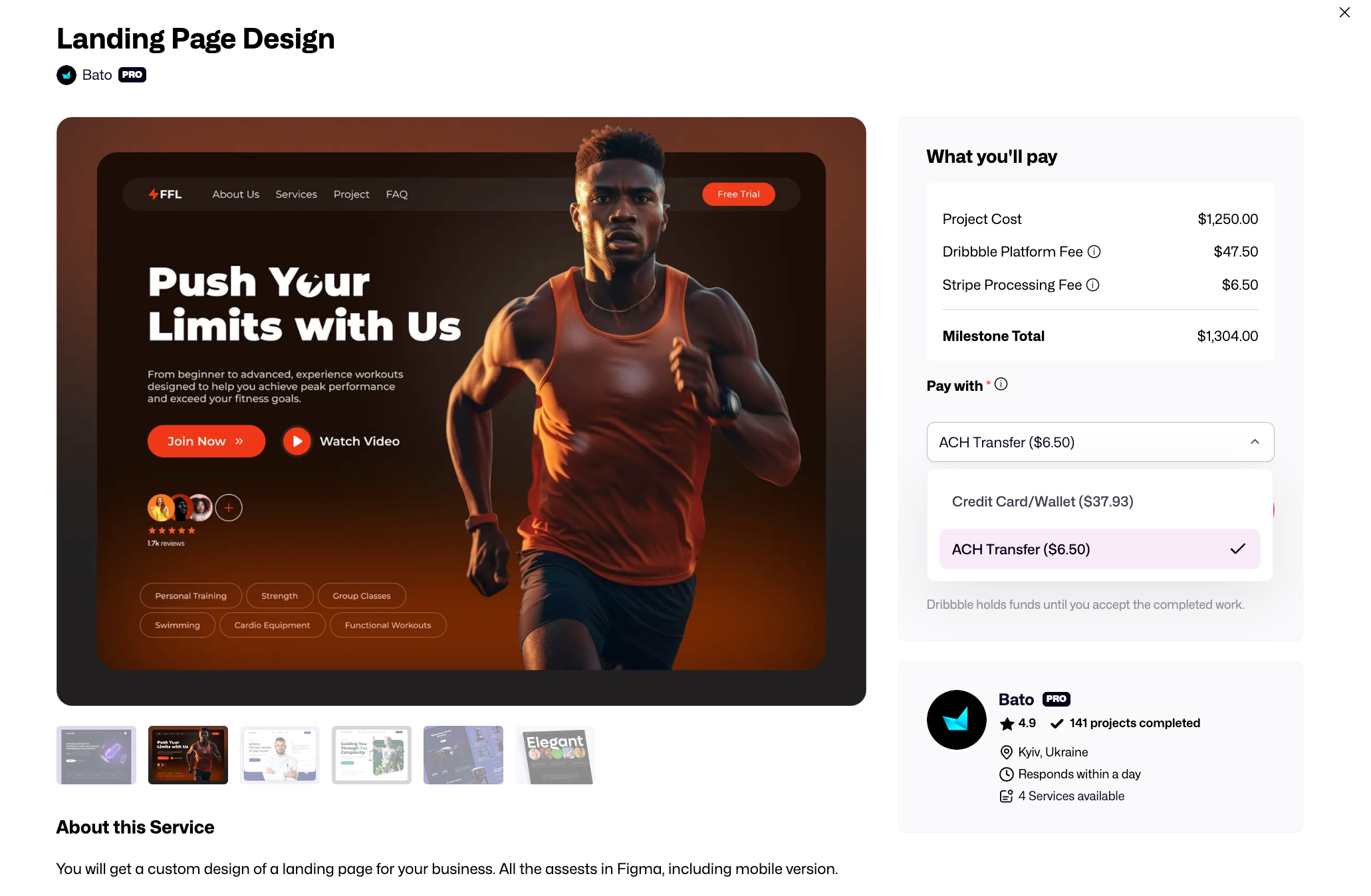
Task: Select the ACH Transfer ($6.50) menu option
Action: (x=1100, y=549)
